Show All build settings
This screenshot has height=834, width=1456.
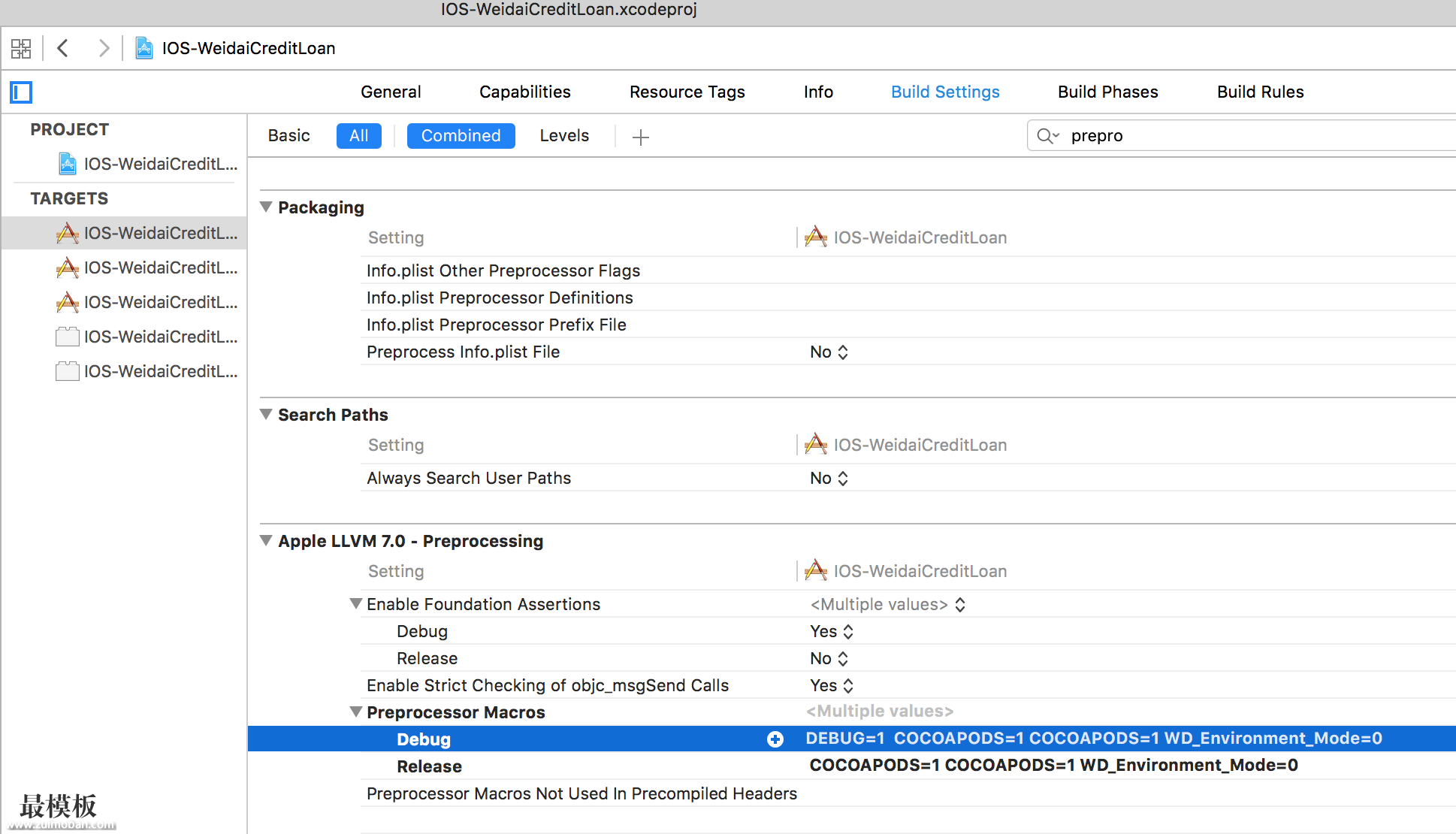click(359, 136)
